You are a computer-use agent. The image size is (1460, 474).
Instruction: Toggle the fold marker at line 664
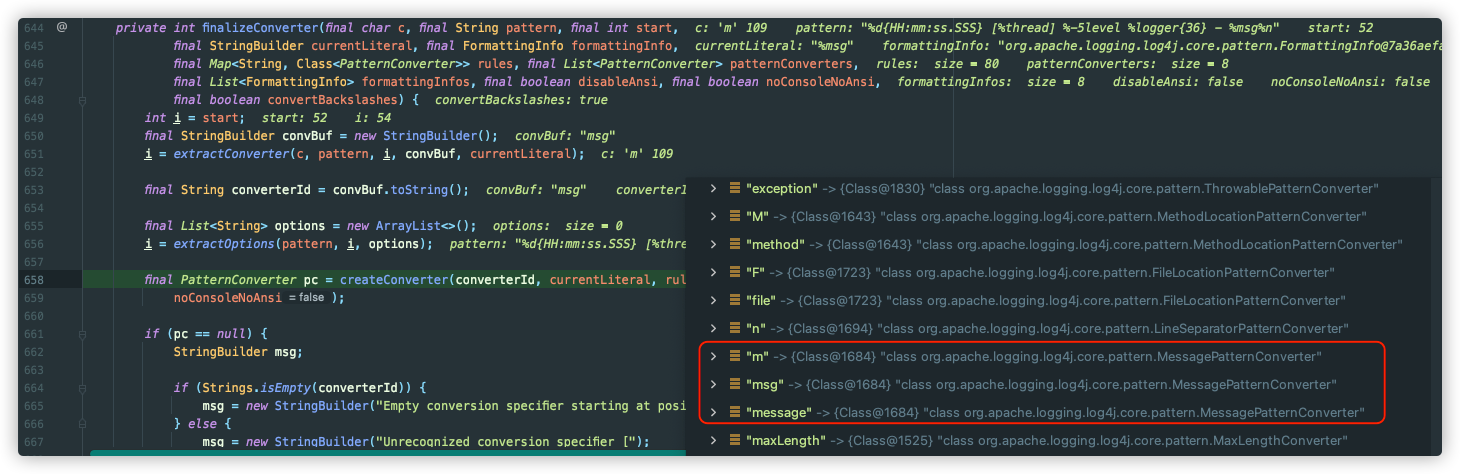(82, 387)
